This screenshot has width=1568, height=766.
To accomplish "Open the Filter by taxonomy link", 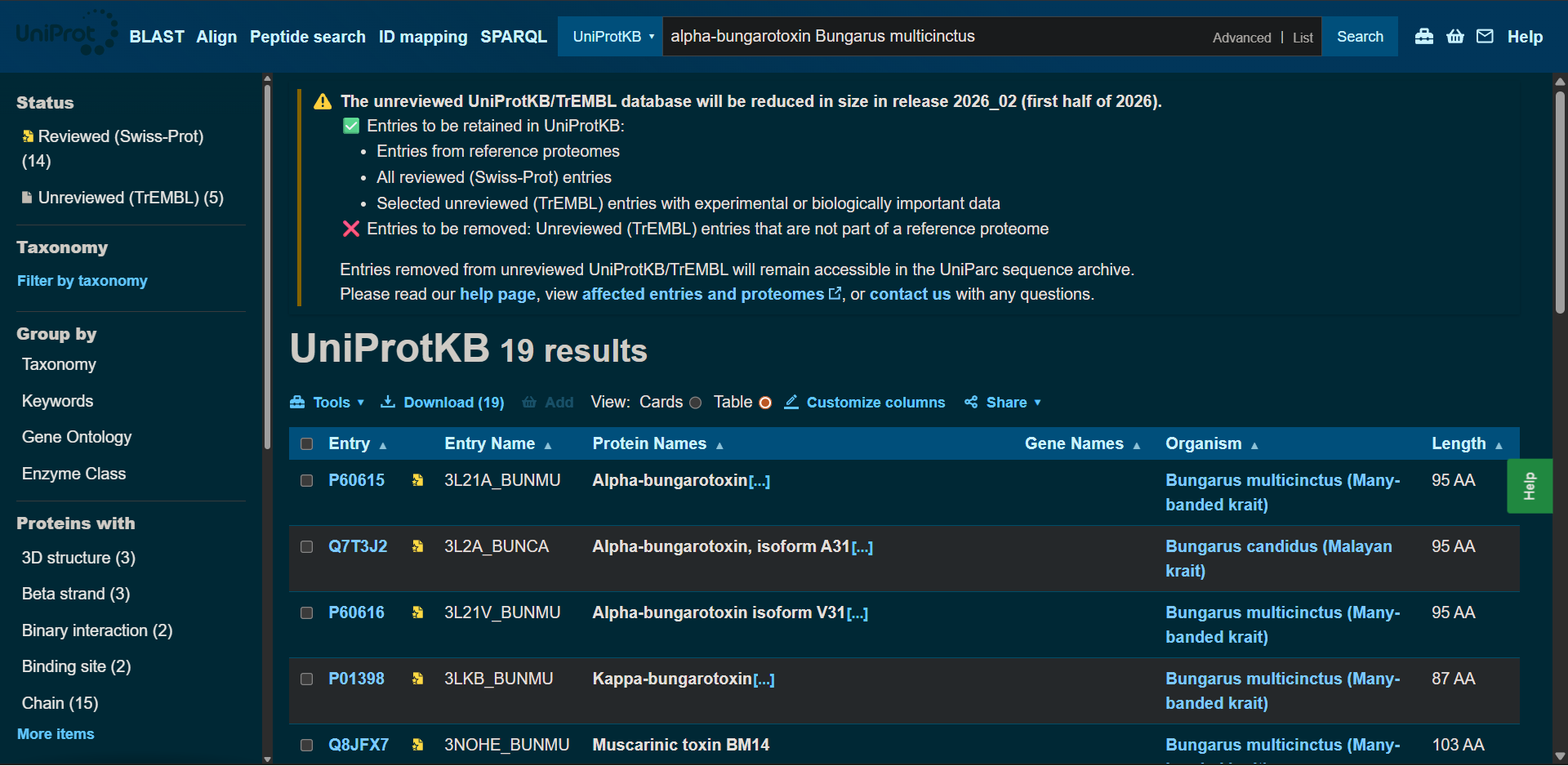I will coord(82,281).
